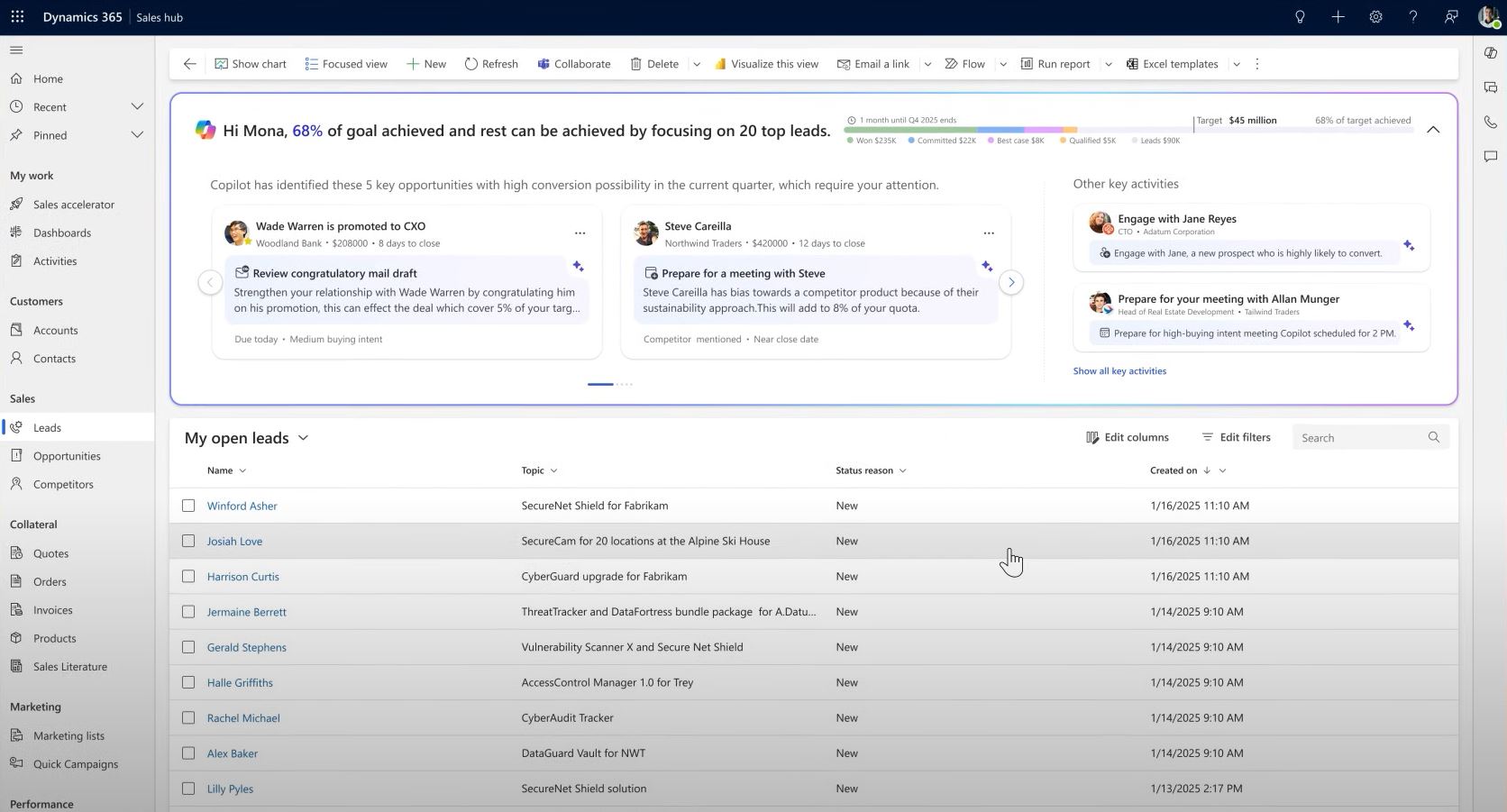The height and width of the screenshot is (812, 1507).
Task: Tick the Harrison Curtis checkbox
Action: pos(188,576)
